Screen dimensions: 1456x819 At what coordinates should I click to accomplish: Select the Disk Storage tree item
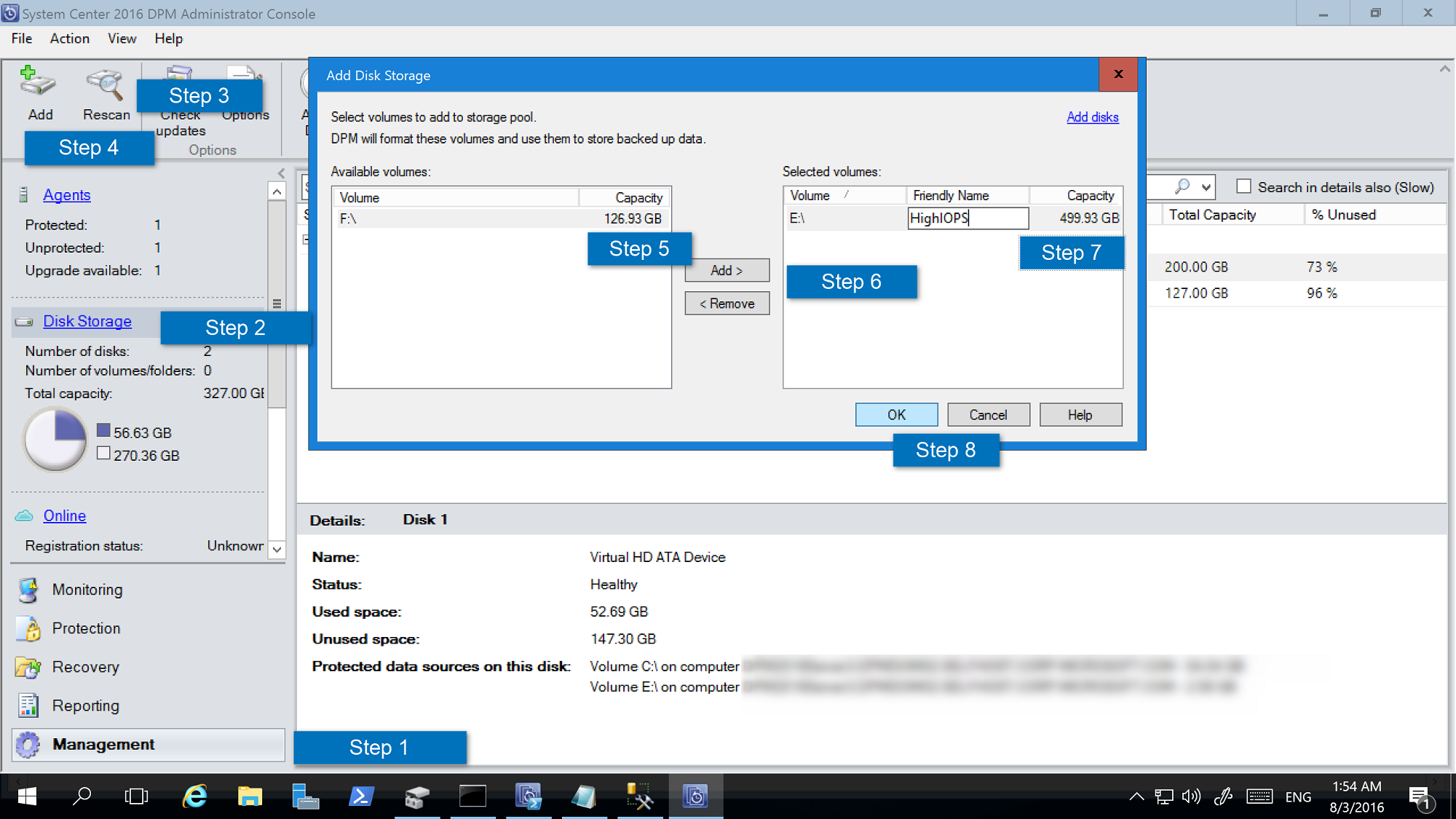(87, 320)
